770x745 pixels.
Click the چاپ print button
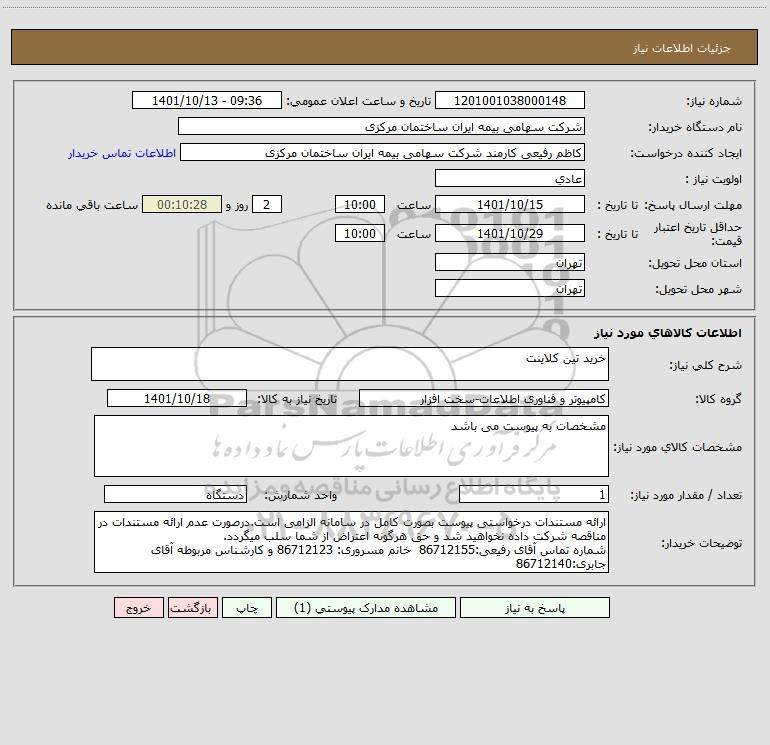point(247,608)
